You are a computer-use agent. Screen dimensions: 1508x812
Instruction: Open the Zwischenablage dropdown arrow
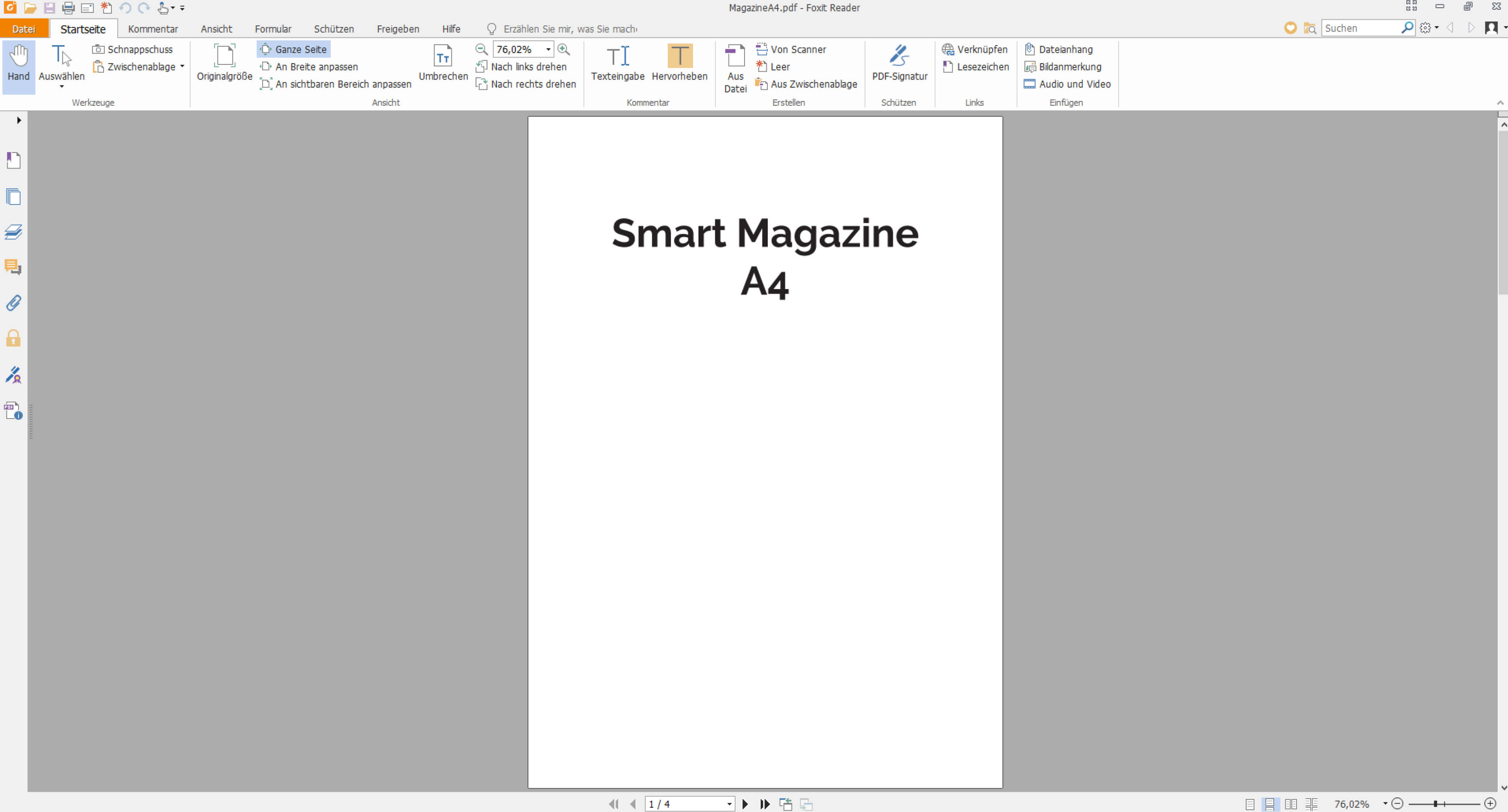pos(182,67)
